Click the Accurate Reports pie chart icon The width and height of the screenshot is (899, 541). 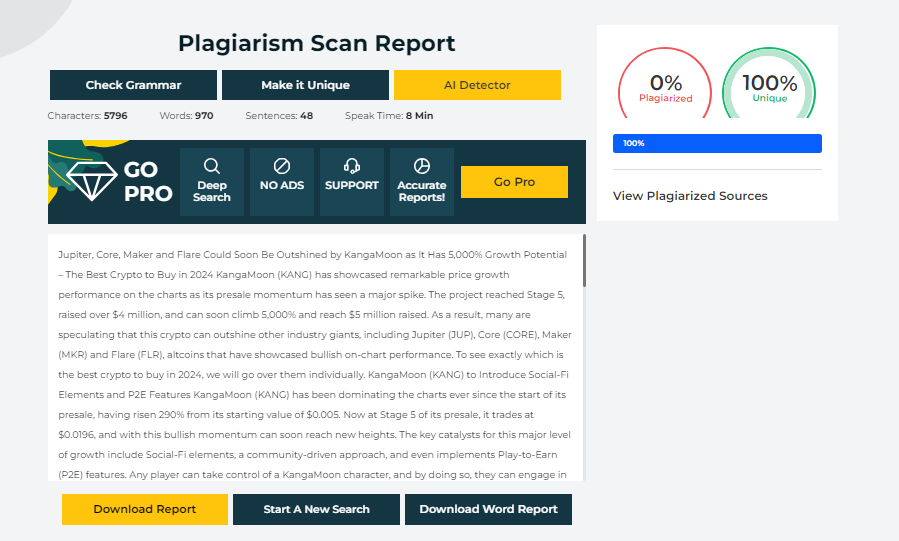[421, 166]
